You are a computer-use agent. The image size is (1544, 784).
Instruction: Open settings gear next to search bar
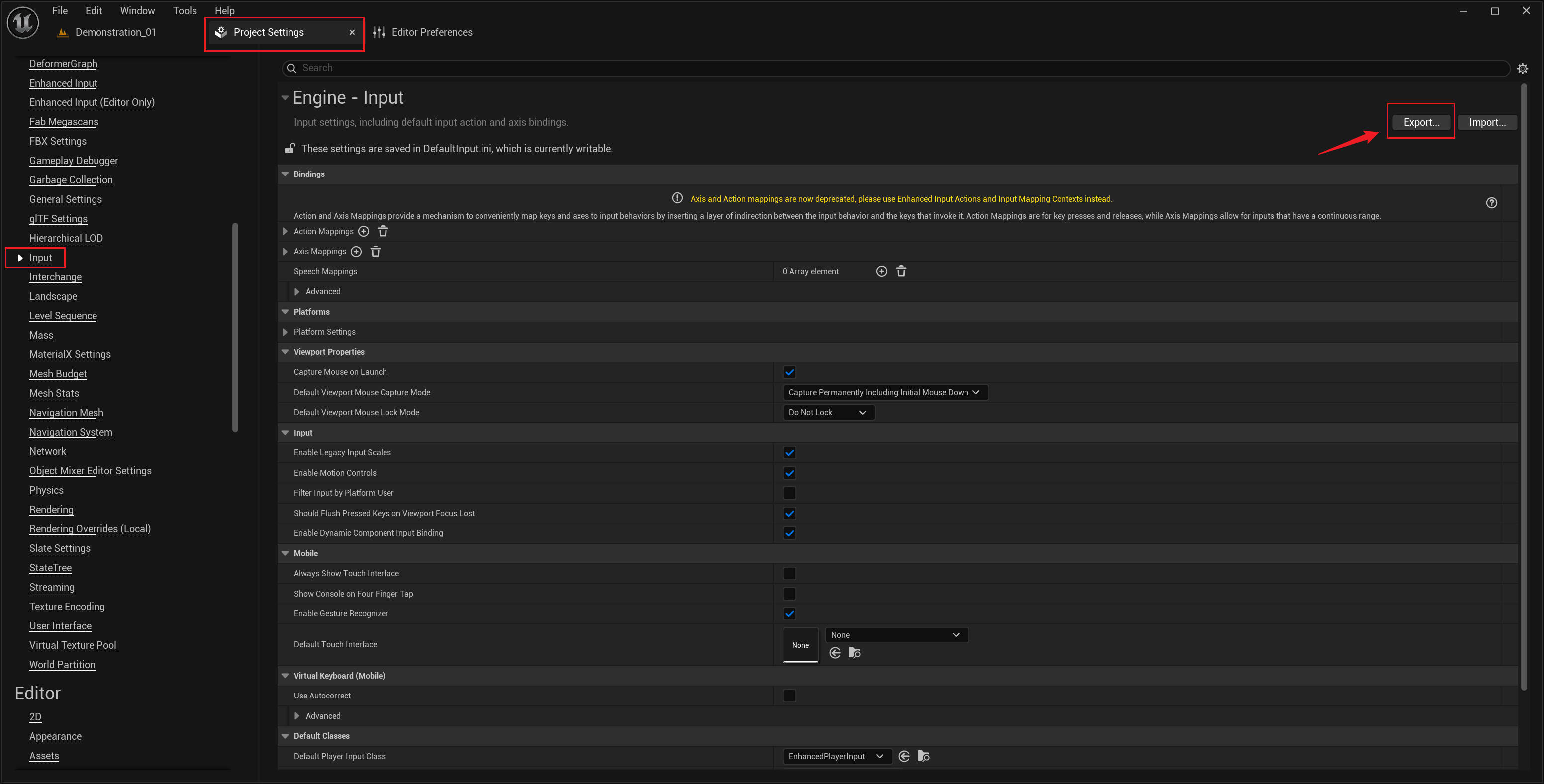(x=1522, y=68)
